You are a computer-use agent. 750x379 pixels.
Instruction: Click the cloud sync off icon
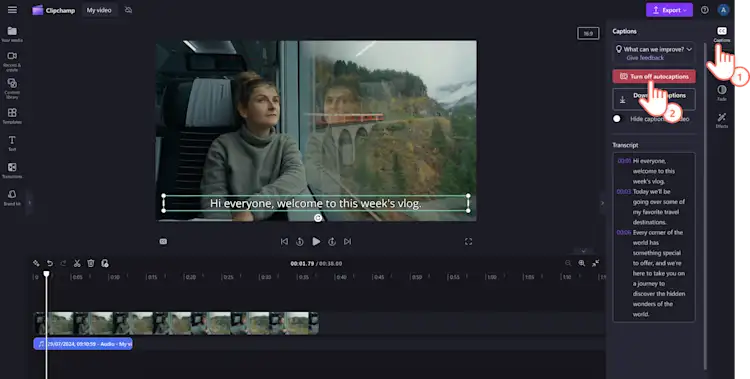pos(128,10)
